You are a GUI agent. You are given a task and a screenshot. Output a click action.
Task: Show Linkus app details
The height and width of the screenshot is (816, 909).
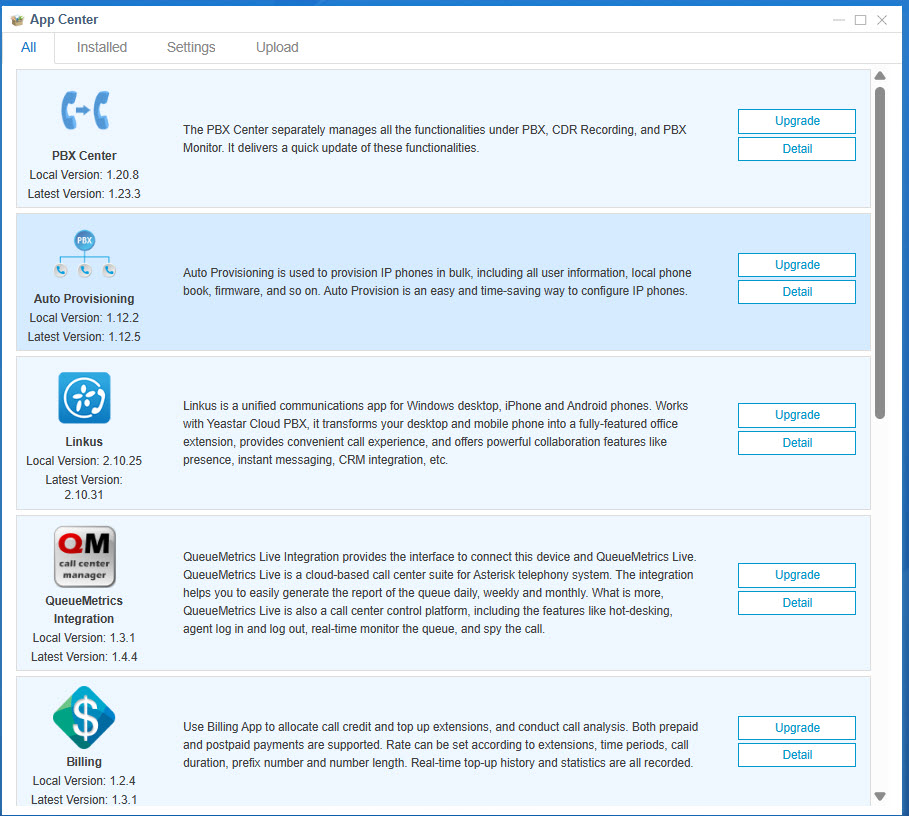[x=796, y=442]
